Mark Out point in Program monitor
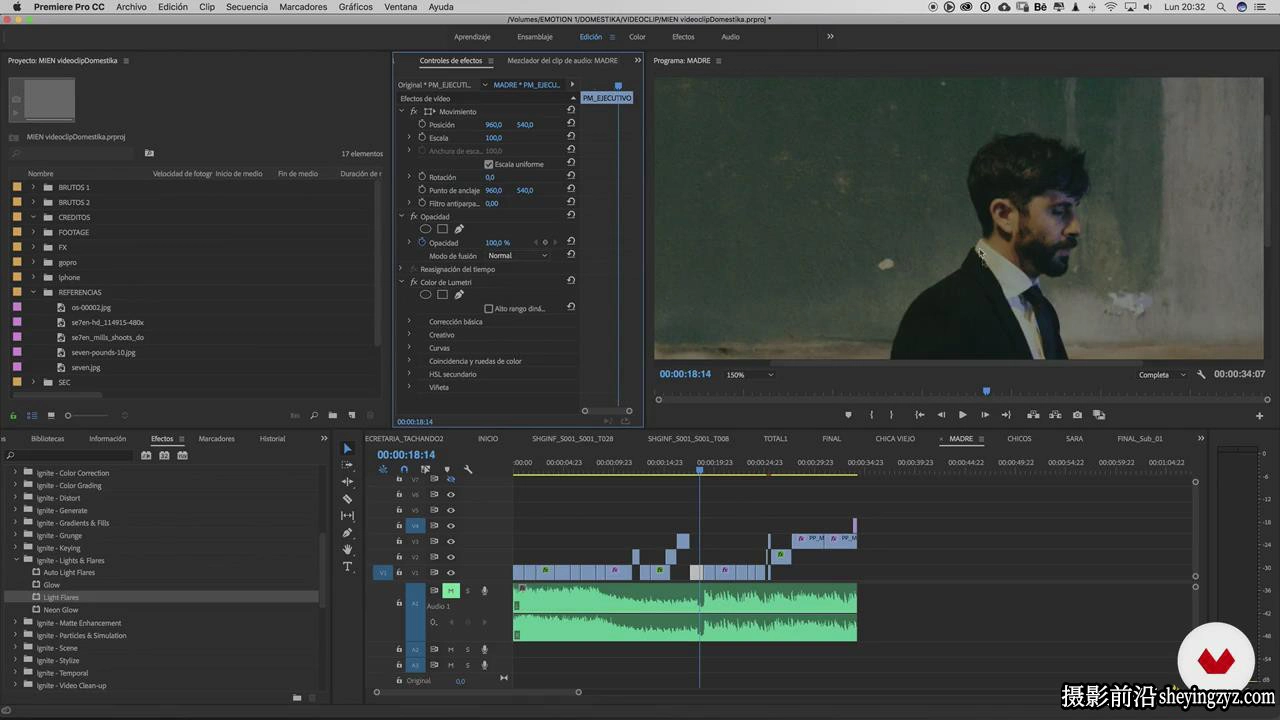Image resolution: width=1280 pixels, height=720 pixels. point(893,415)
